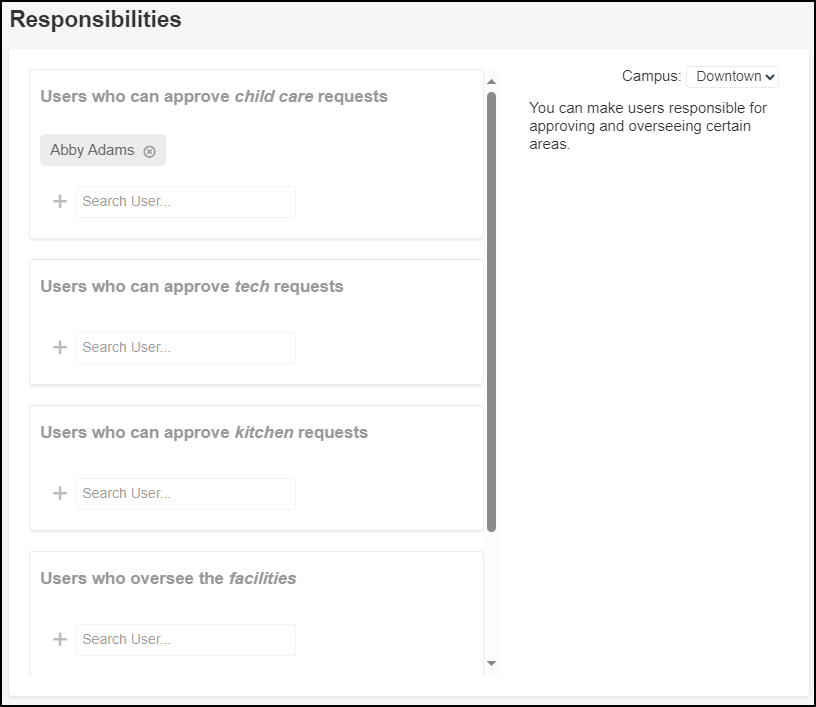This screenshot has width=816, height=707.
Task: Open the Campus dropdown set to Downtown
Action: (x=732, y=77)
